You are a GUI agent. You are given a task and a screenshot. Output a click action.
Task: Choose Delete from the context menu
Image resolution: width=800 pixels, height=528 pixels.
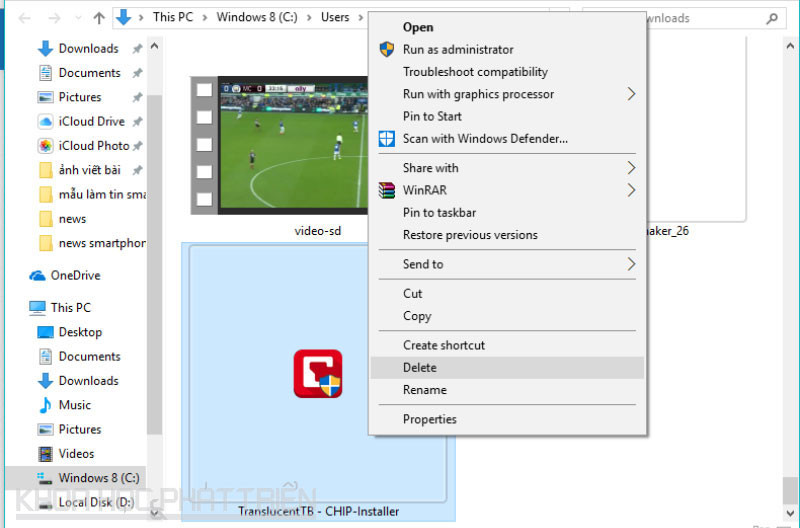click(420, 367)
